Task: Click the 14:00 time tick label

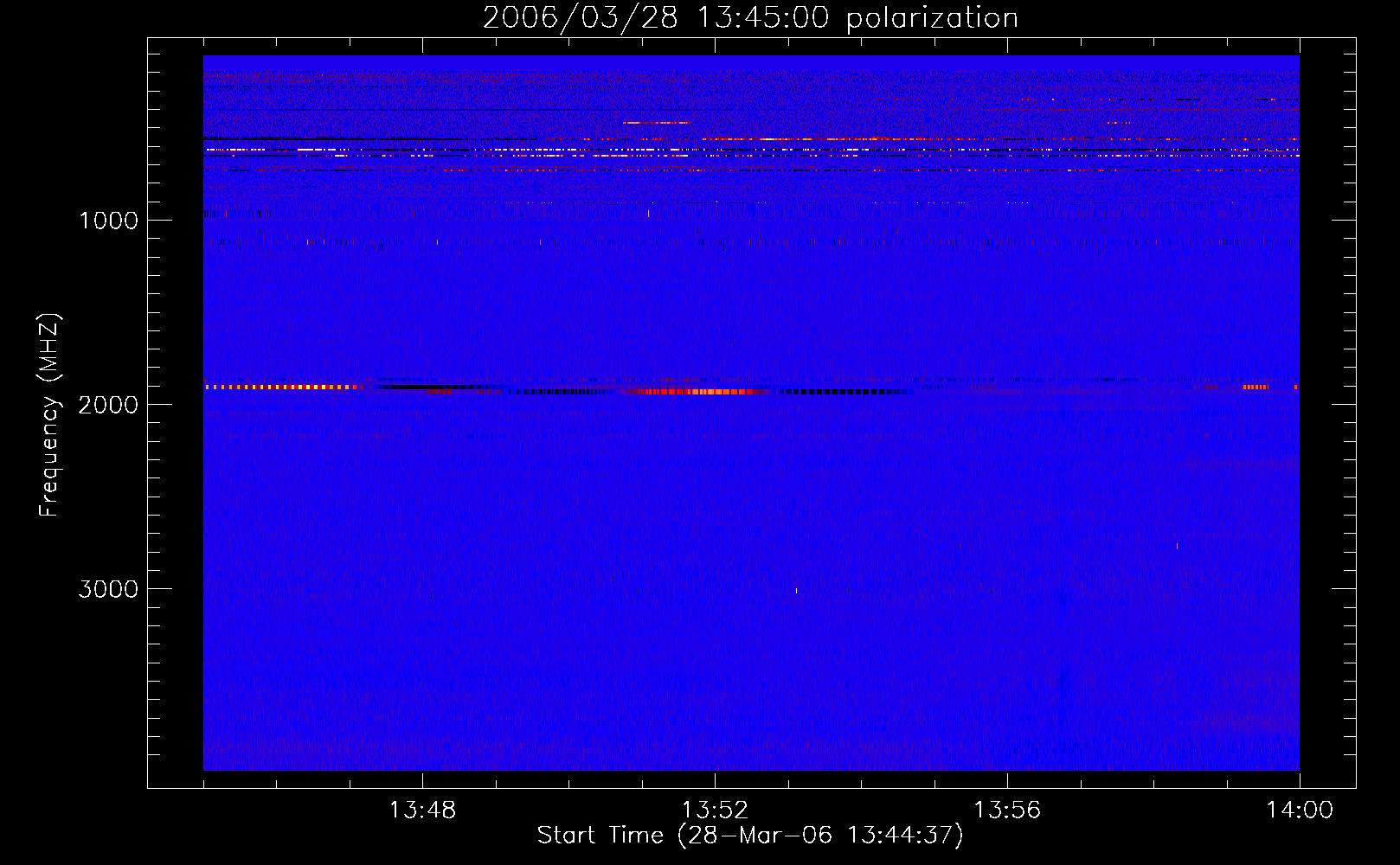Action: click(x=1300, y=811)
